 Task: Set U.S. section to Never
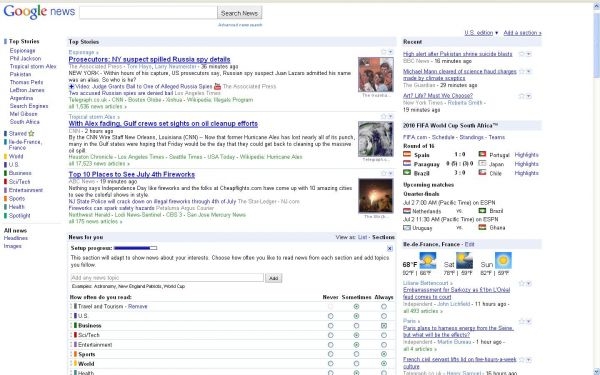[x=331, y=316]
